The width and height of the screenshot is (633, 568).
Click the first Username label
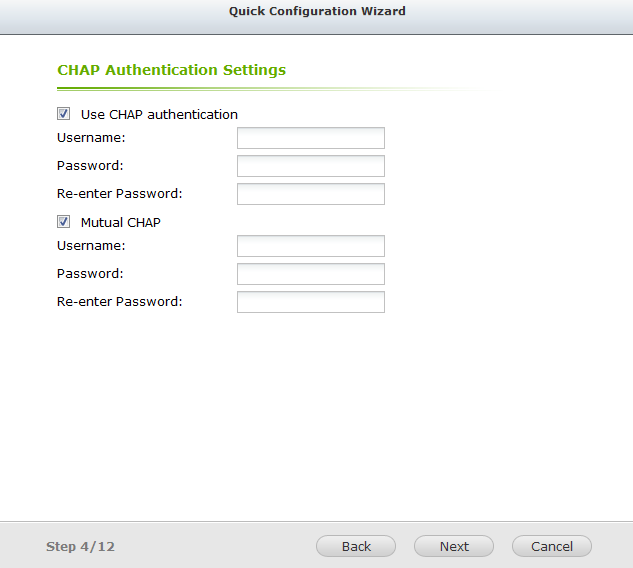(x=91, y=138)
